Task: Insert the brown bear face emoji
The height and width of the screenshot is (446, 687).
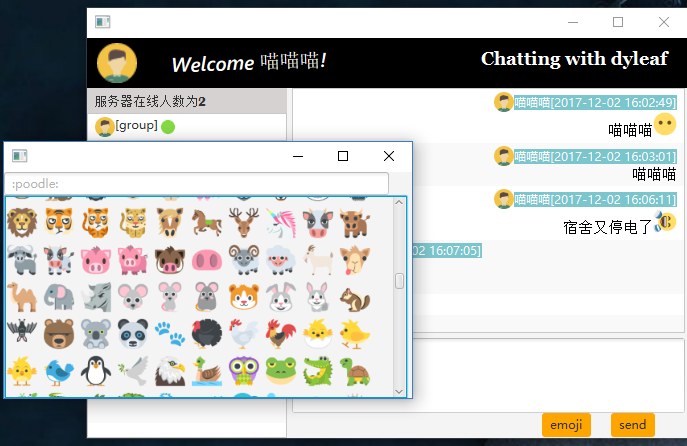Action: tap(59, 334)
